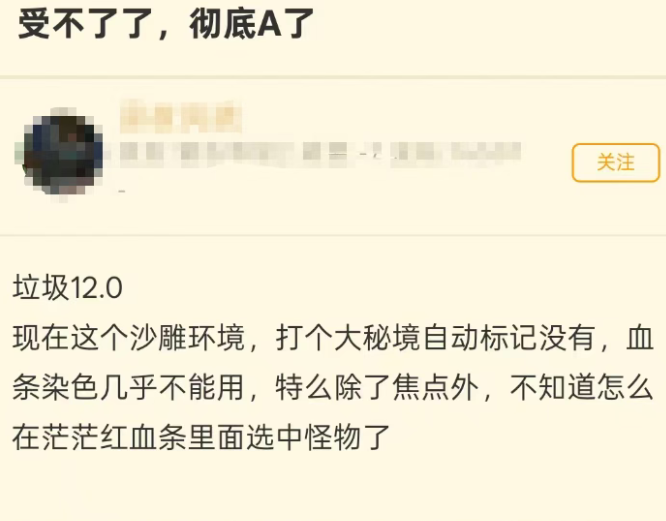The height and width of the screenshot is (521, 666).
Task: Click the phrase "特么除了焦点外"
Action: click(x=378, y=387)
